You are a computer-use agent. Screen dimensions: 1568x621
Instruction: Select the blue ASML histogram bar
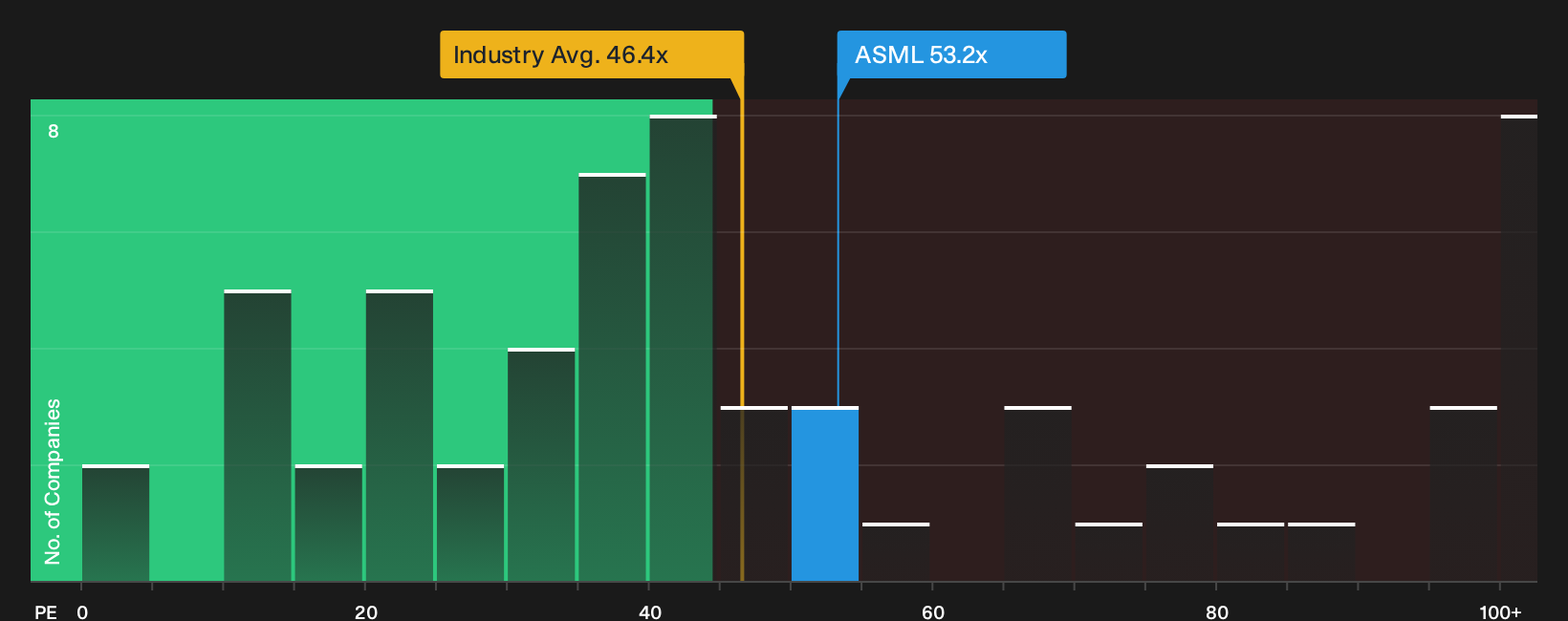[825, 494]
